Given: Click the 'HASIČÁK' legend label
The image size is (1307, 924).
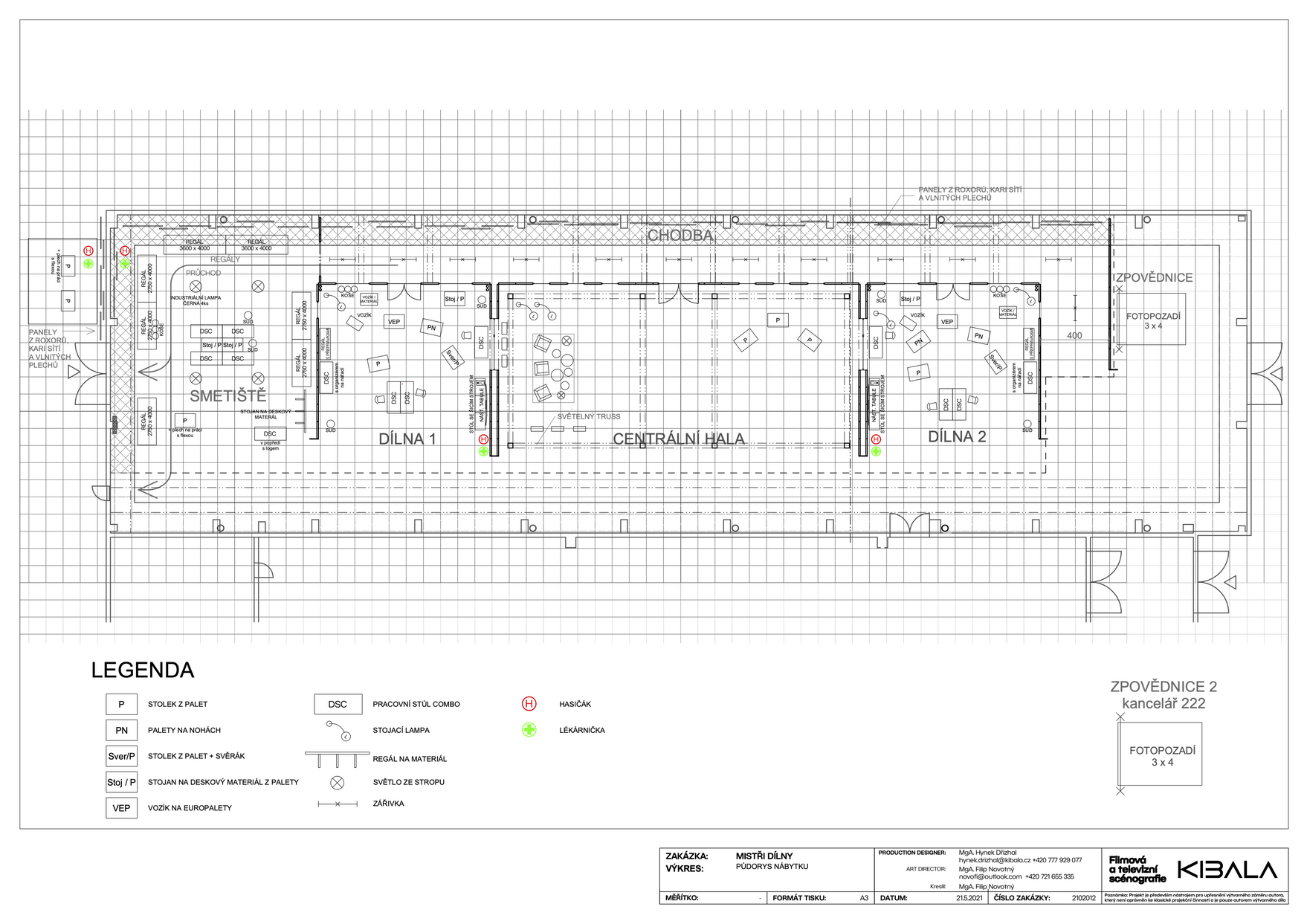Looking at the screenshot, I should (575, 704).
